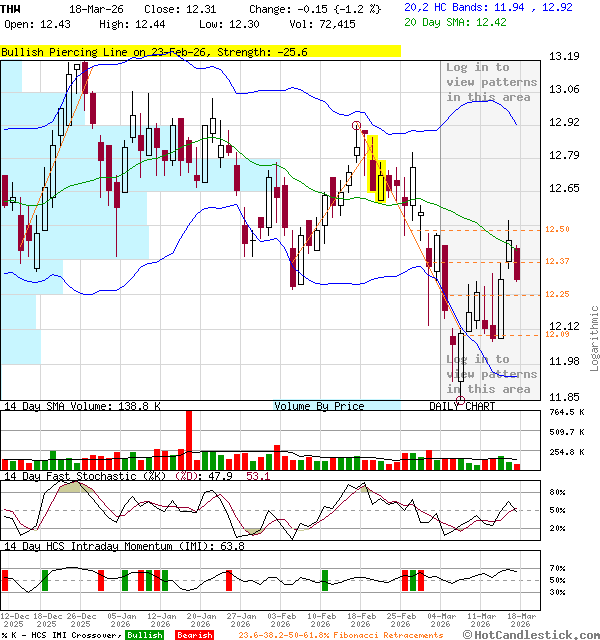
Task: Open the Bullish Piercing Line pattern label
Action: [200, 52]
